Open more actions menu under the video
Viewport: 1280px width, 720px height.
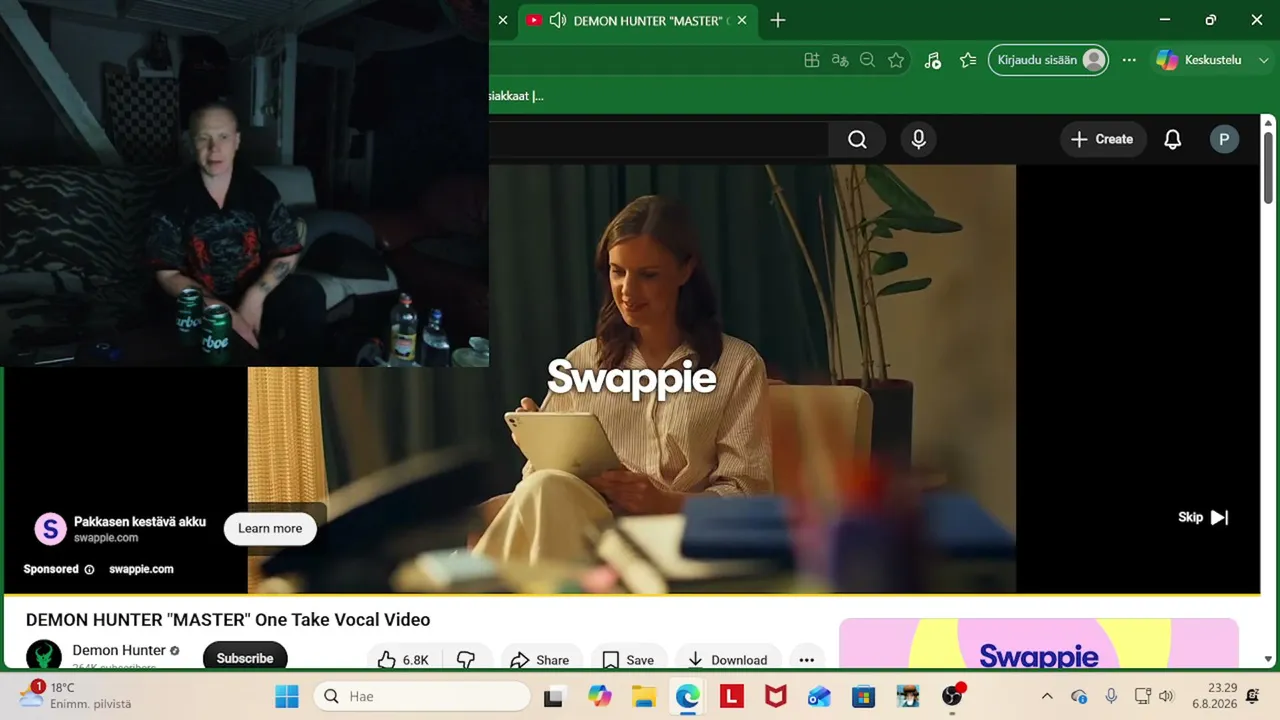pos(807,660)
